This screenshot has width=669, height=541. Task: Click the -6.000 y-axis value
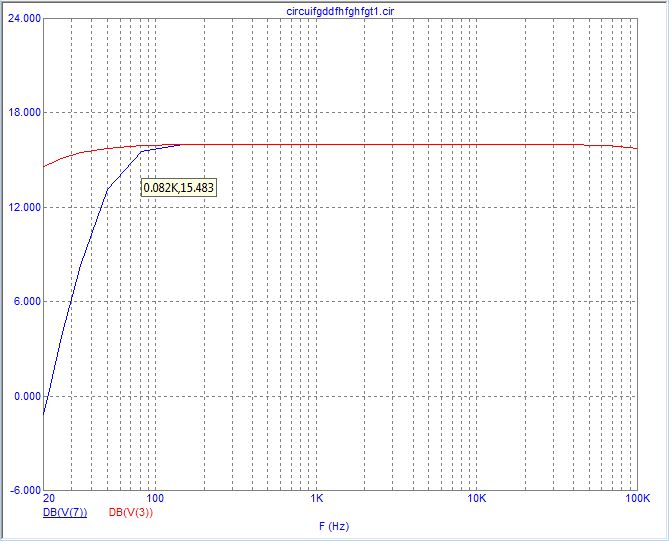[x=26, y=490]
